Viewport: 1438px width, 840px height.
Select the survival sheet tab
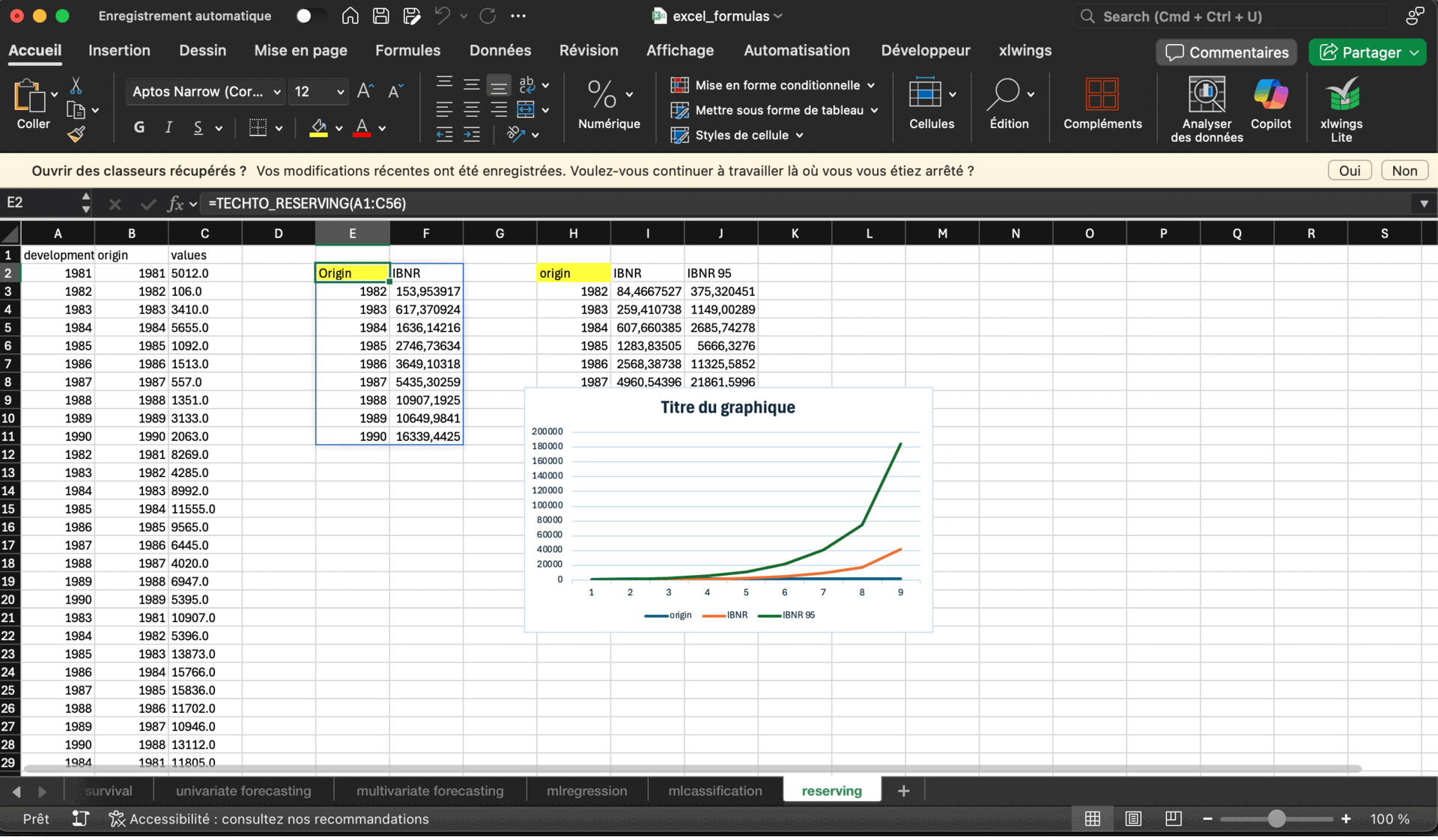tap(109, 791)
